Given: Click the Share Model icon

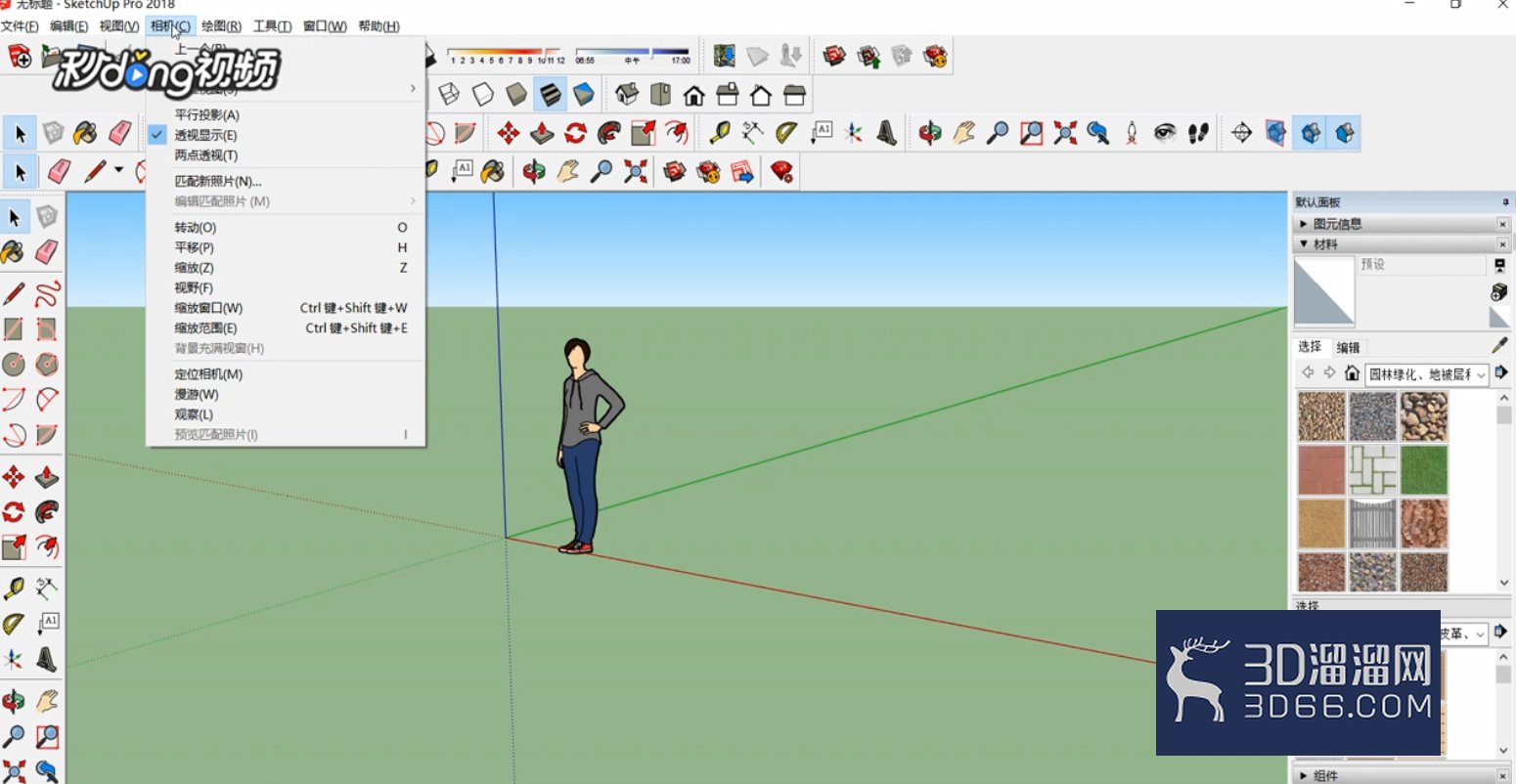Looking at the screenshot, I should [869, 56].
